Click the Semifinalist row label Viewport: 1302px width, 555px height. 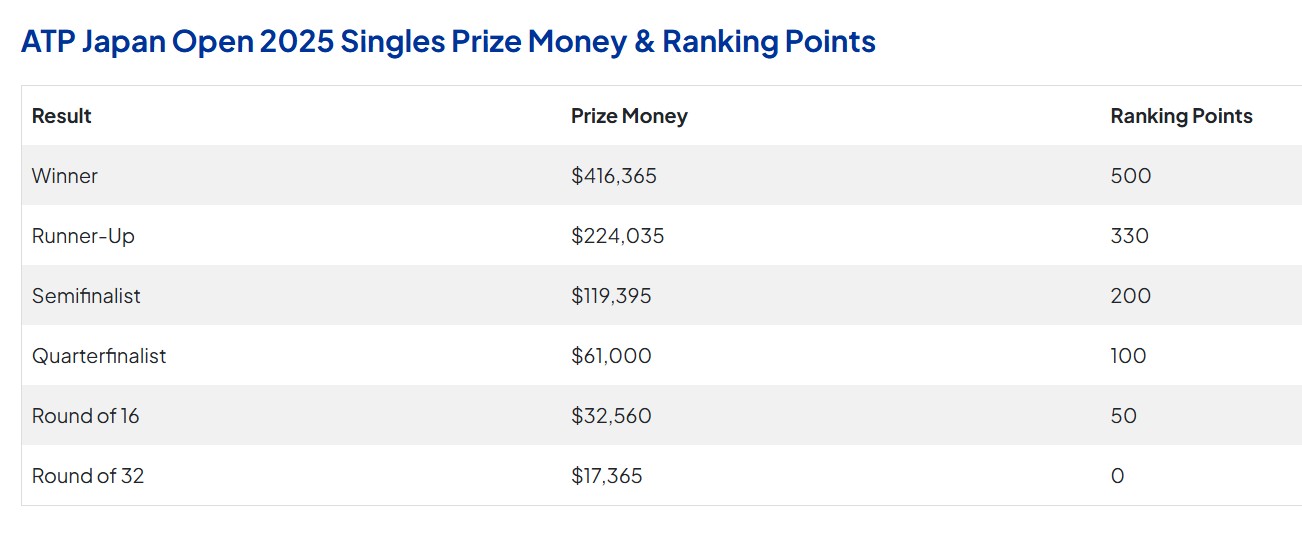point(86,296)
